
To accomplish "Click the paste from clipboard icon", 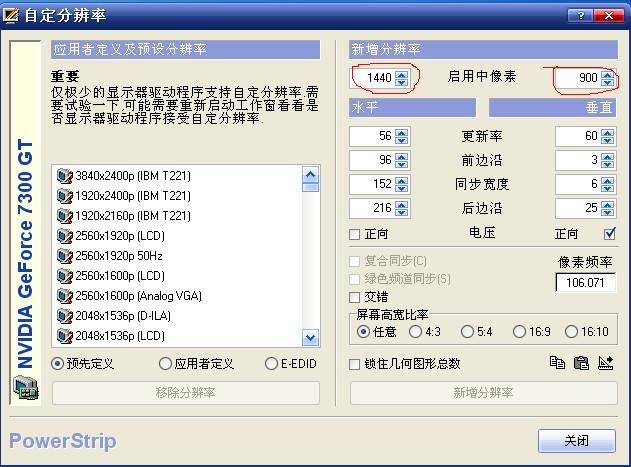I will [581, 363].
